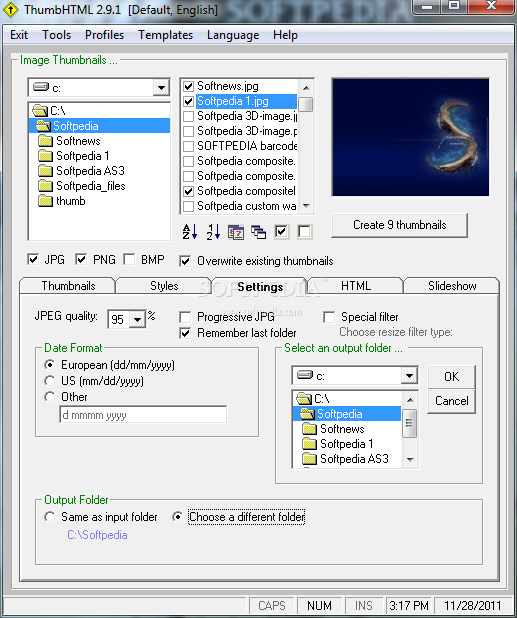Screen dimensions: 517x618
Task: Open the Tools menu
Action: pos(56,35)
